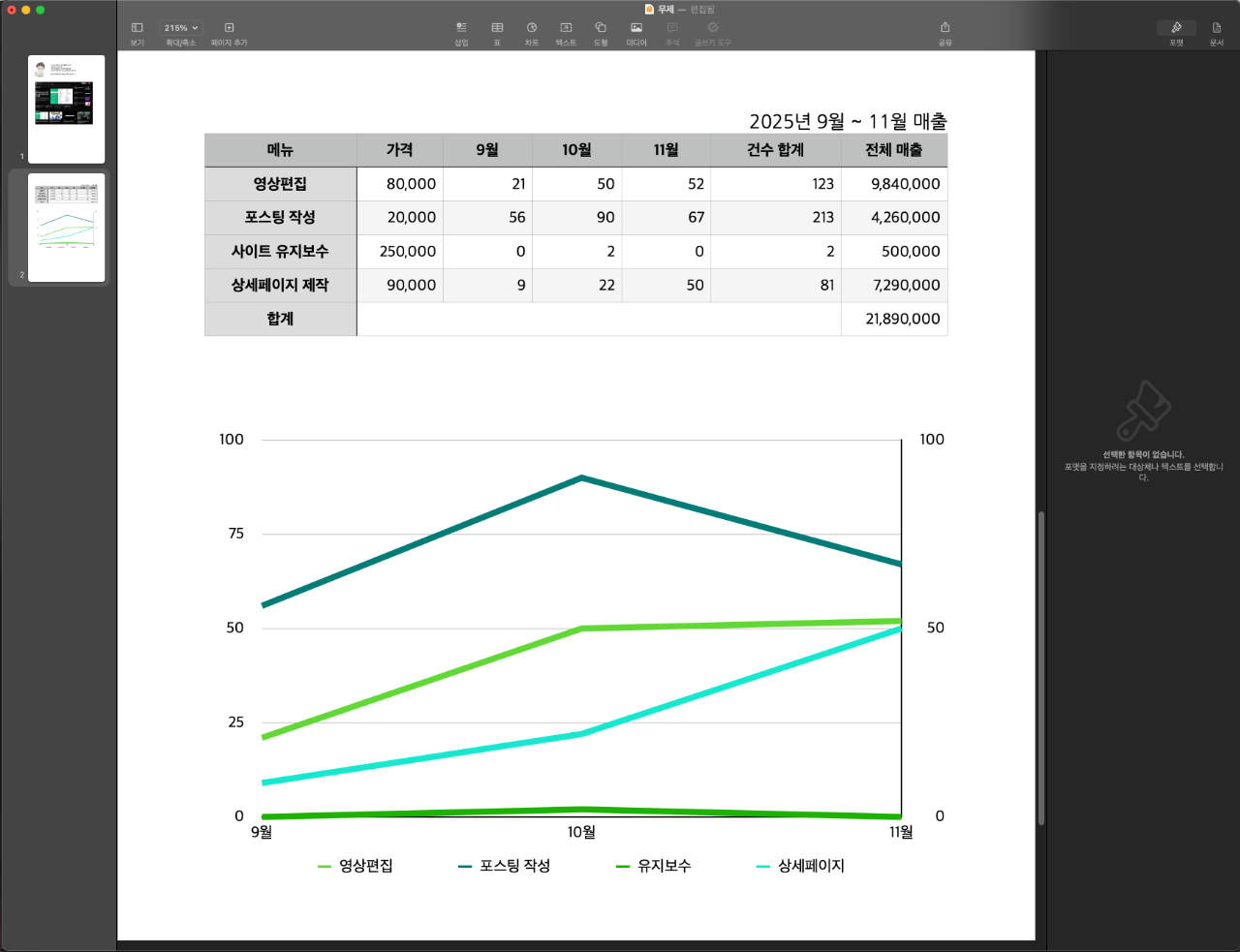Click the document vertical scrollbar
1240x952 pixels.
[1041, 668]
